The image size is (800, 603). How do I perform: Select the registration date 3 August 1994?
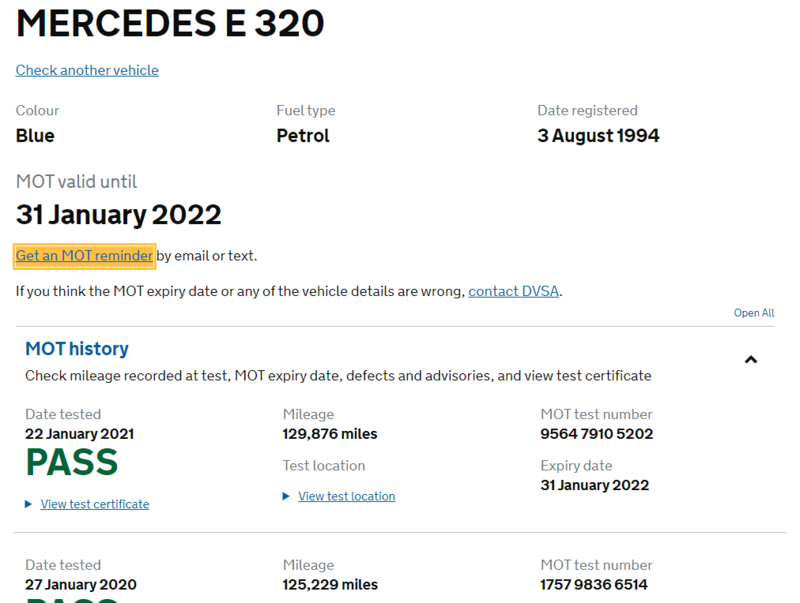point(598,136)
